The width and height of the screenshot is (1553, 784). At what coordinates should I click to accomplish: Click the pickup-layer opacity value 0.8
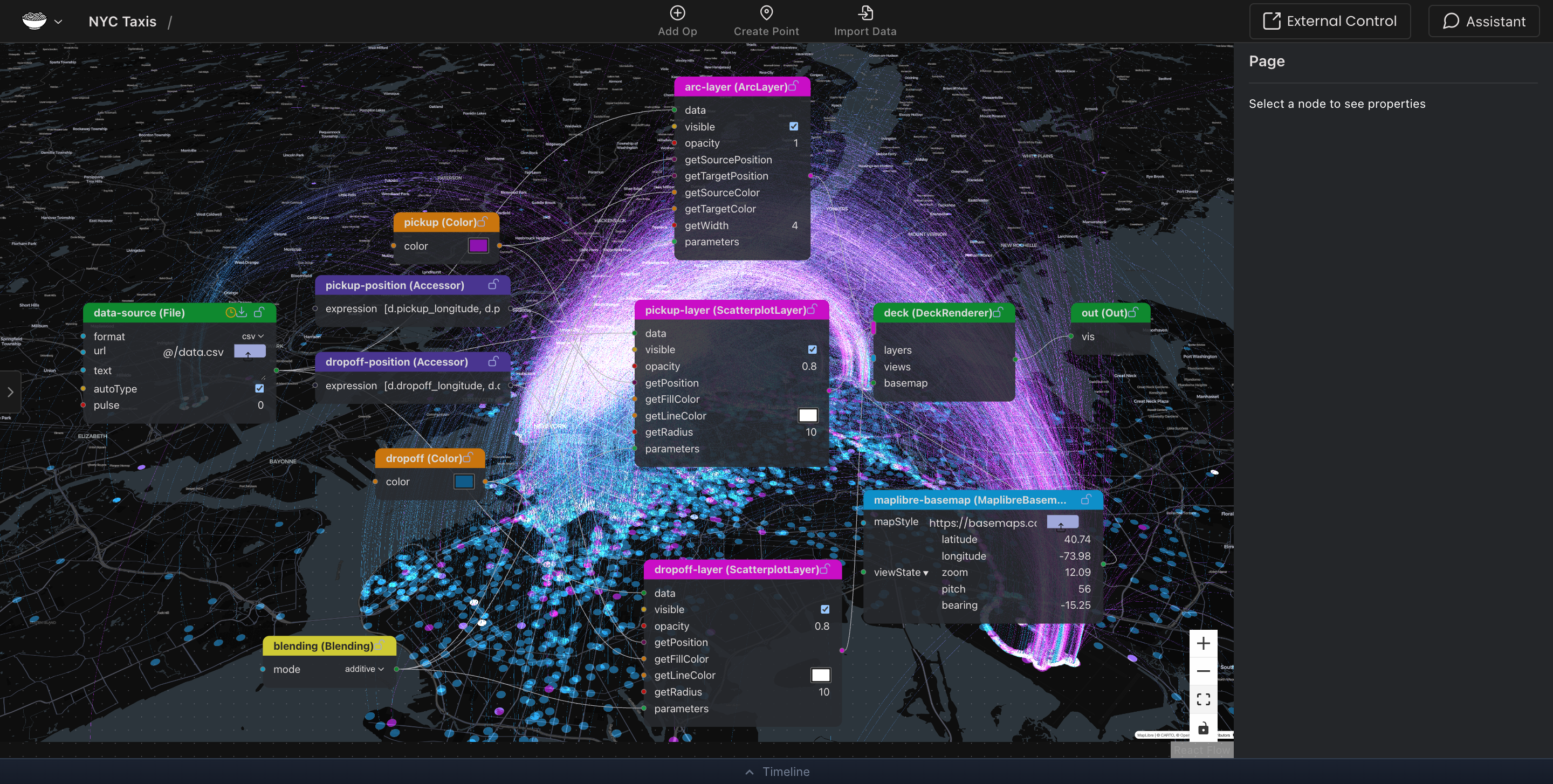(x=809, y=367)
